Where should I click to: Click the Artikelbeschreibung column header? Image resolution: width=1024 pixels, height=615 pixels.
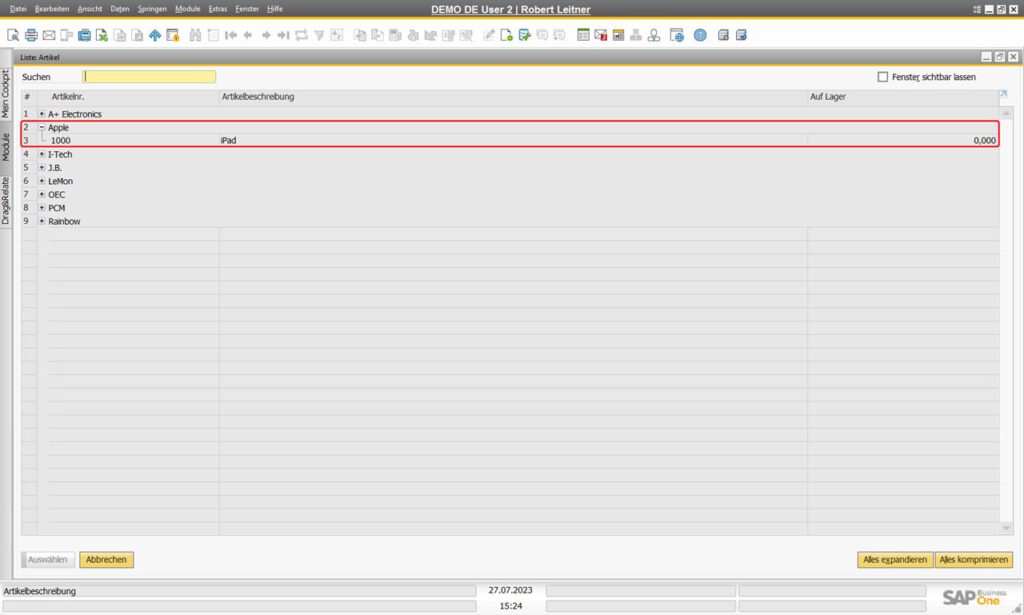click(x=258, y=97)
